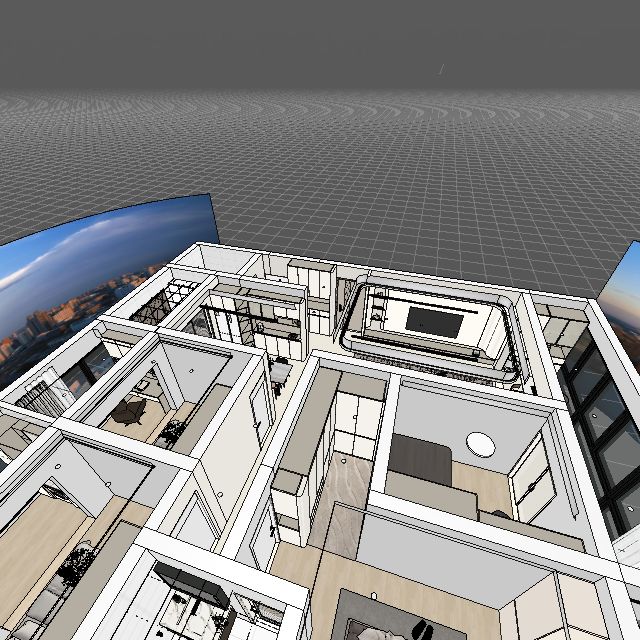The width and height of the screenshot is (640, 640).
Task: Select the potted plant in bottom-left room
Action: [76, 567]
